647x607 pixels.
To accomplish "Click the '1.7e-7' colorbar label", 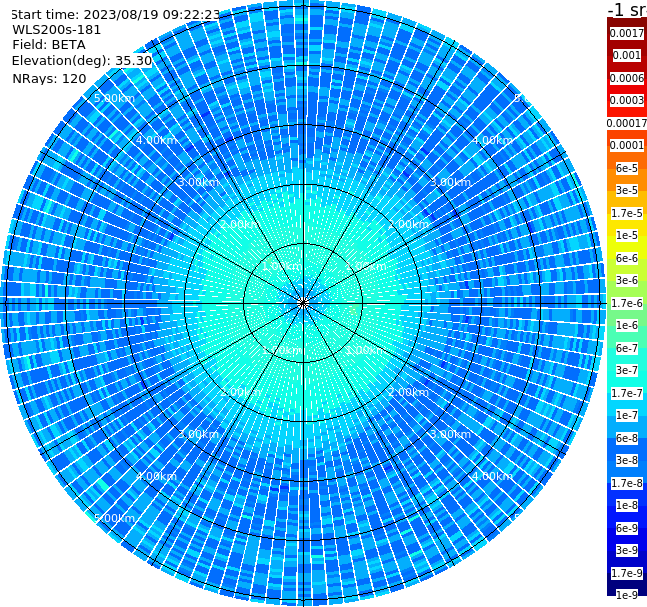I will click(627, 393).
